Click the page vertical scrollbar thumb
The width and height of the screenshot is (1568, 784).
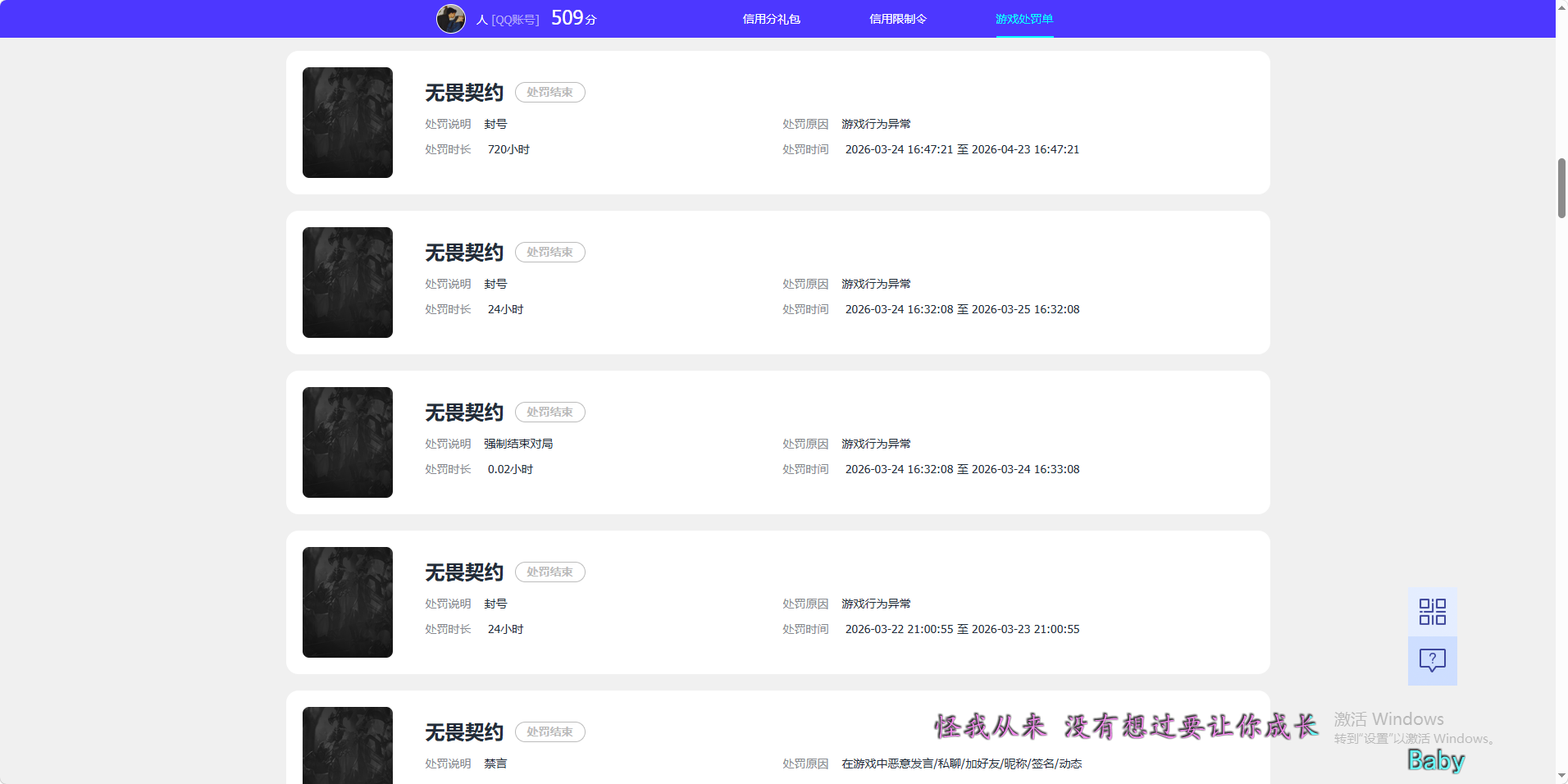[1561, 189]
